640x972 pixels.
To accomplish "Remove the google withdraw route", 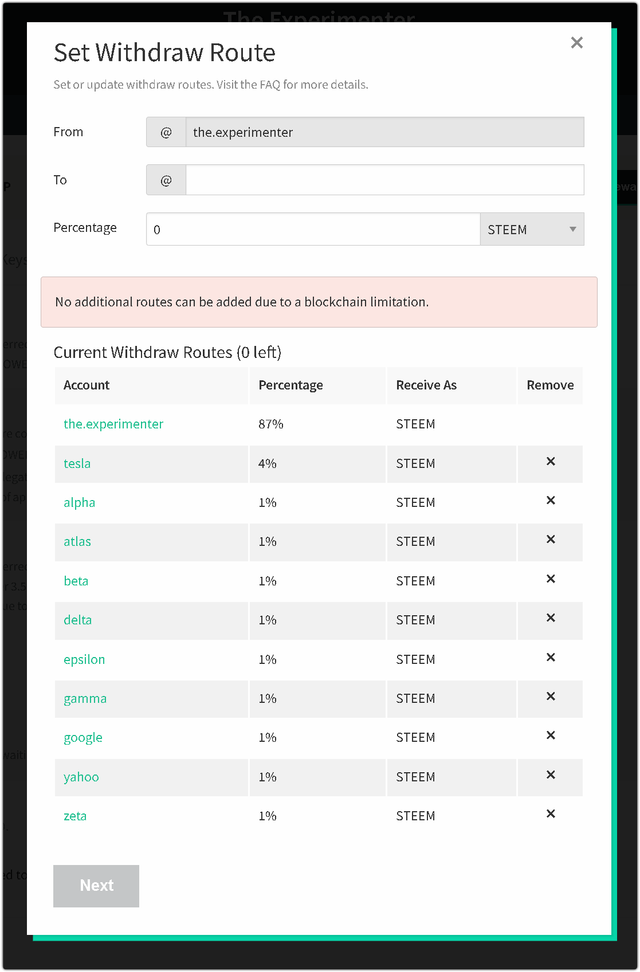I will click(550, 736).
